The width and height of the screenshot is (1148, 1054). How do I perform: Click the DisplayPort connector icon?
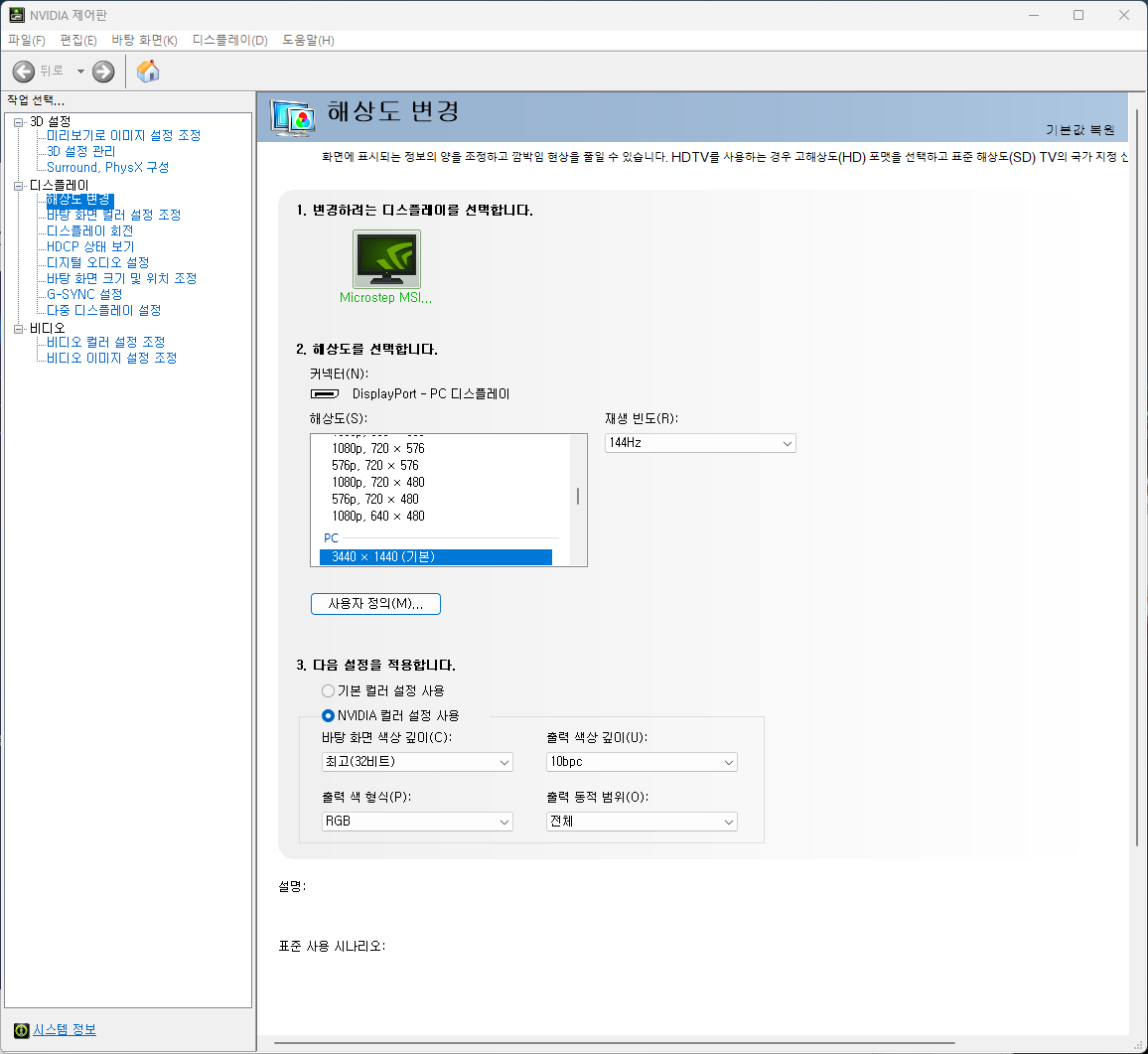(x=325, y=394)
